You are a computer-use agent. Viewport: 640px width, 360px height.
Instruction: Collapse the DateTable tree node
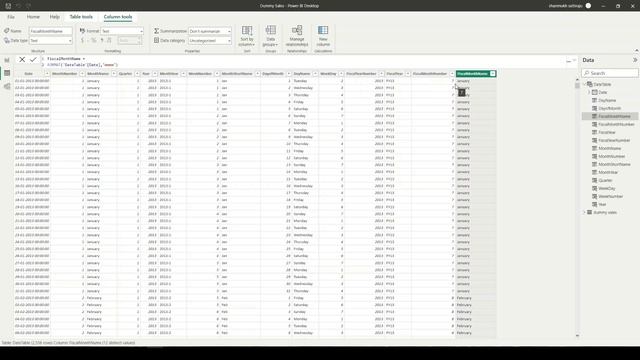pyautogui.click(x=584, y=84)
